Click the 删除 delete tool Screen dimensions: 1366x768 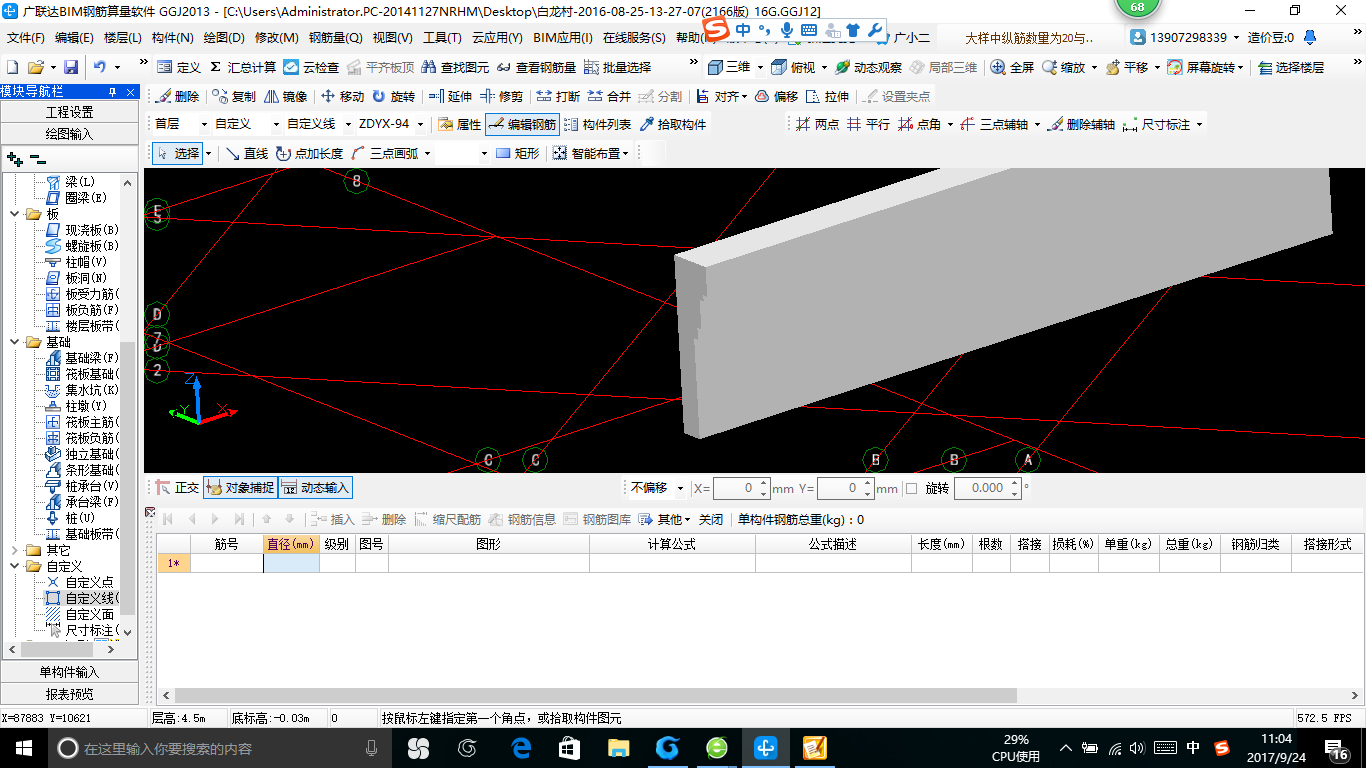point(179,97)
